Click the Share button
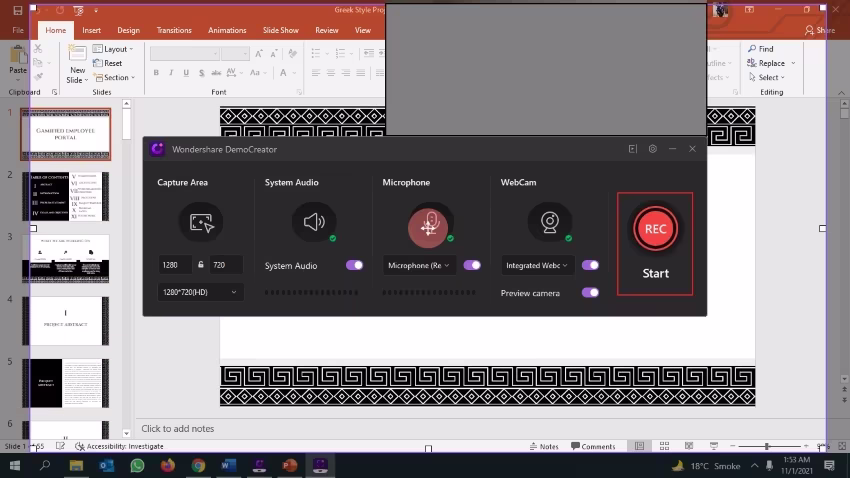This screenshot has height=478, width=850. click(x=820, y=30)
